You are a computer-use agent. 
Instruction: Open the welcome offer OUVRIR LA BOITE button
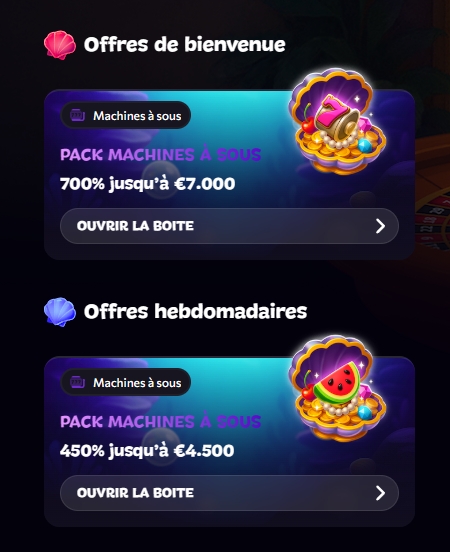pos(229,226)
